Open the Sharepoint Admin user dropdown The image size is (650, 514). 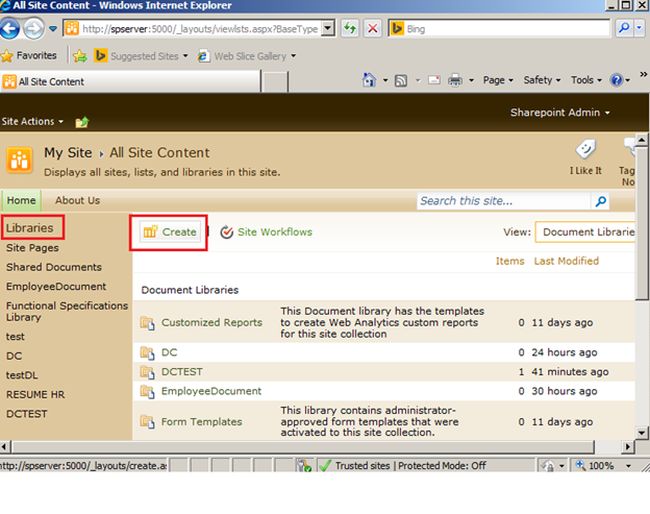560,112
